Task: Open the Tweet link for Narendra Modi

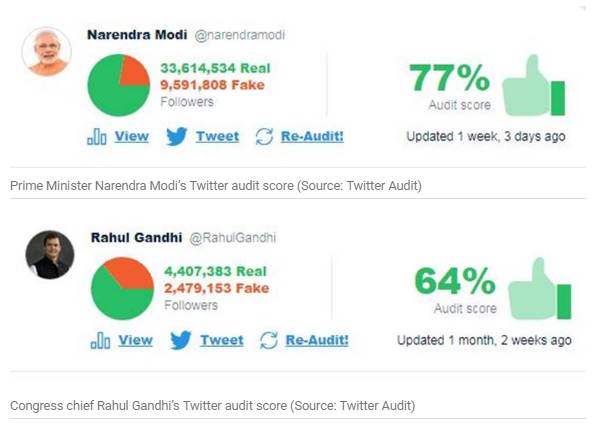Action: click(x=217, y=136)
